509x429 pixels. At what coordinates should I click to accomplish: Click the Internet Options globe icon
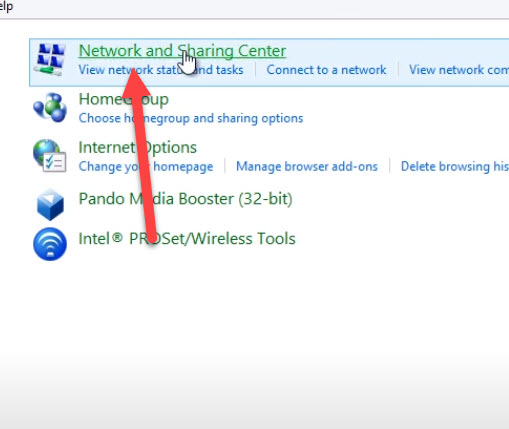[x=50, y=156]
